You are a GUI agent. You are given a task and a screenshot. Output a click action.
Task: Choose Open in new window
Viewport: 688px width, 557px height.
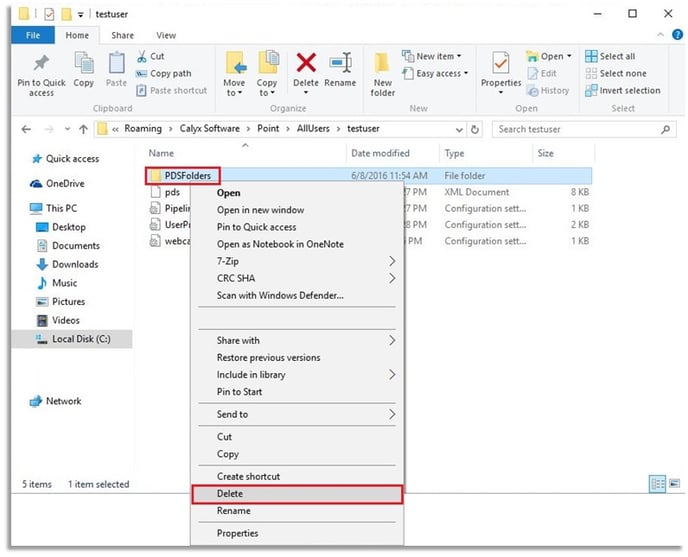coord(297,210)
